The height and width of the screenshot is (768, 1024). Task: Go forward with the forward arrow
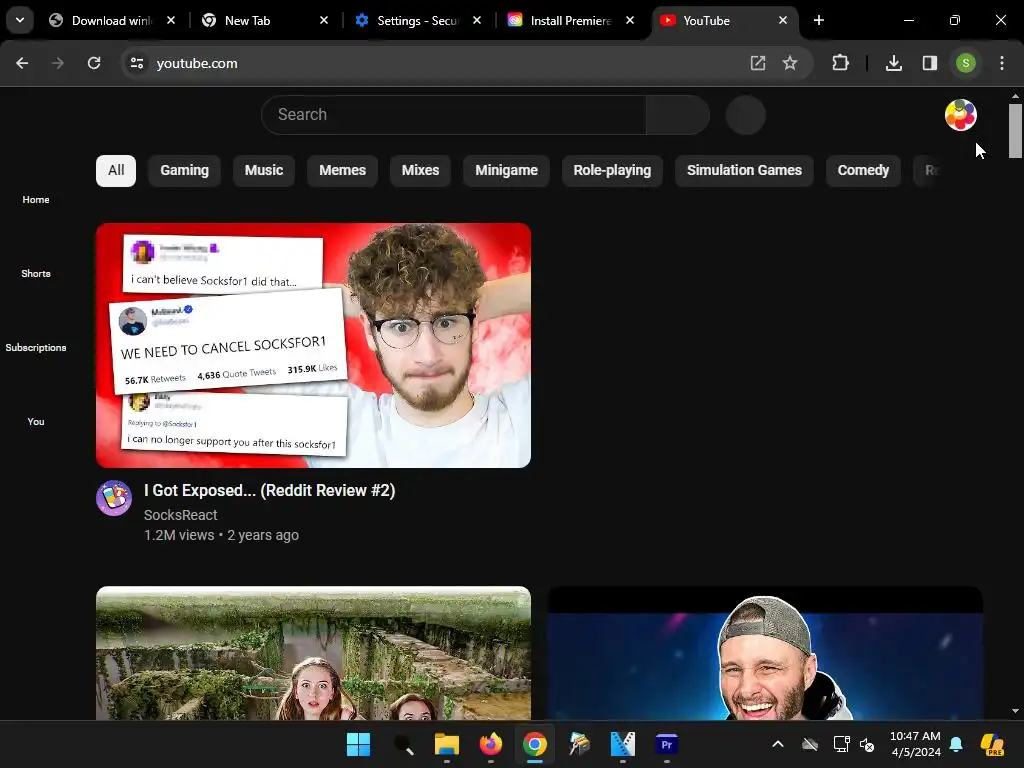[x=58, y=63]
